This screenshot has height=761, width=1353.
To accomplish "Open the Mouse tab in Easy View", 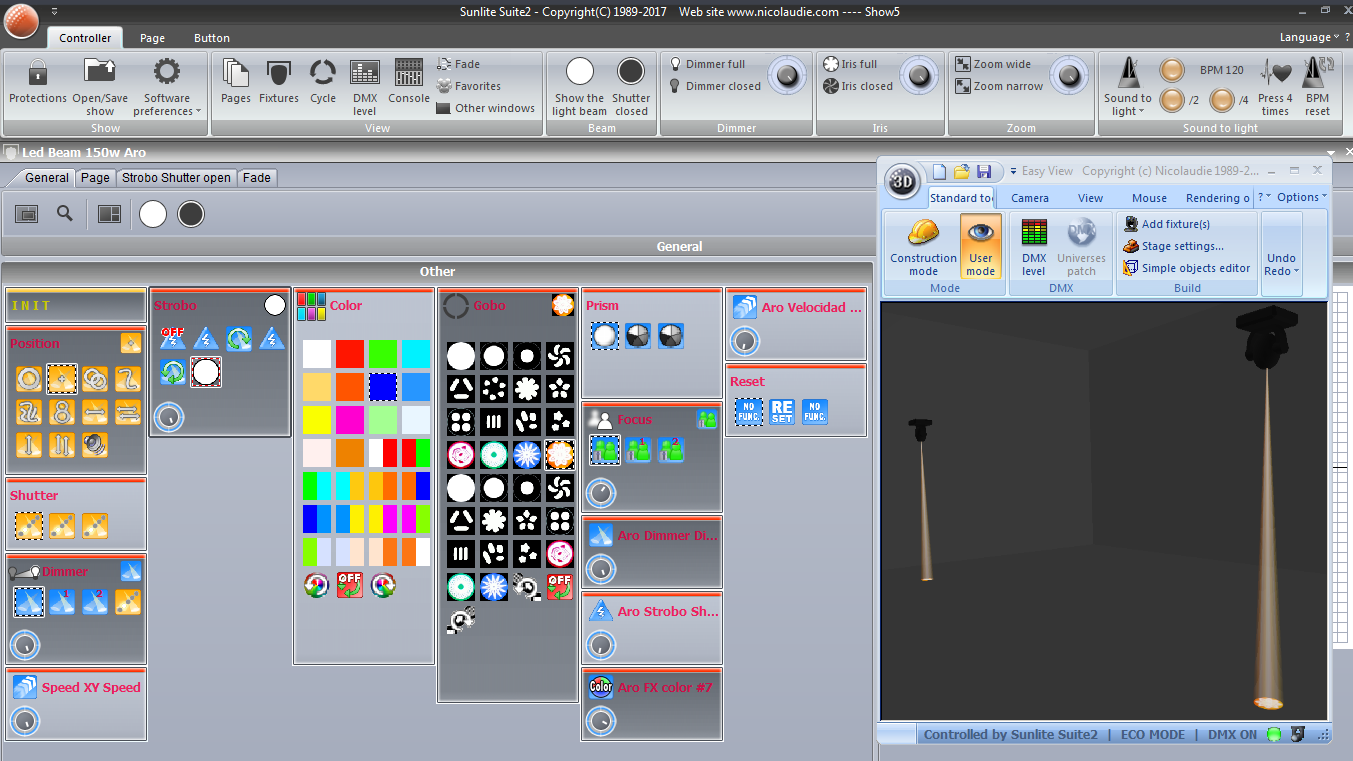I will coord(1150,198).
